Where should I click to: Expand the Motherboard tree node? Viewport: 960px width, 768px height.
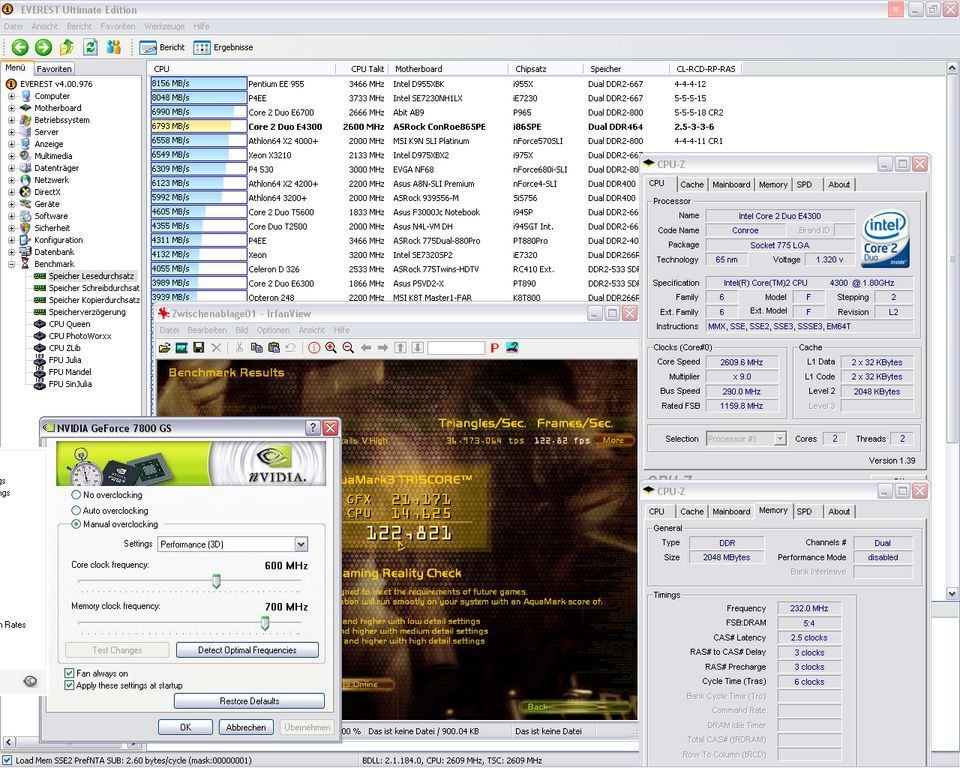click(11, 108)
